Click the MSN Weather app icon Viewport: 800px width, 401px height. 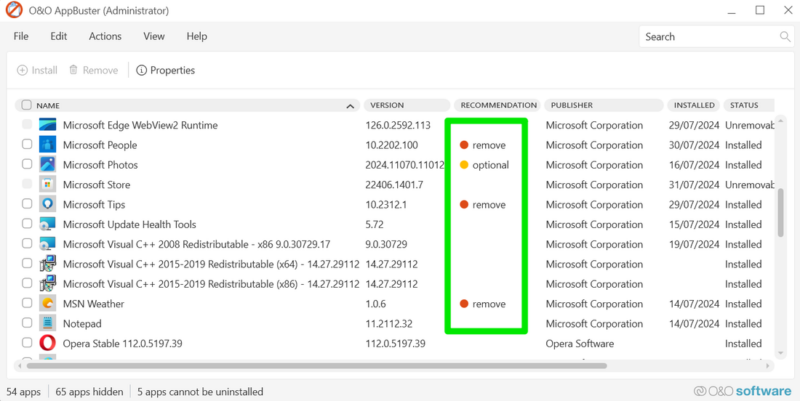48,304
